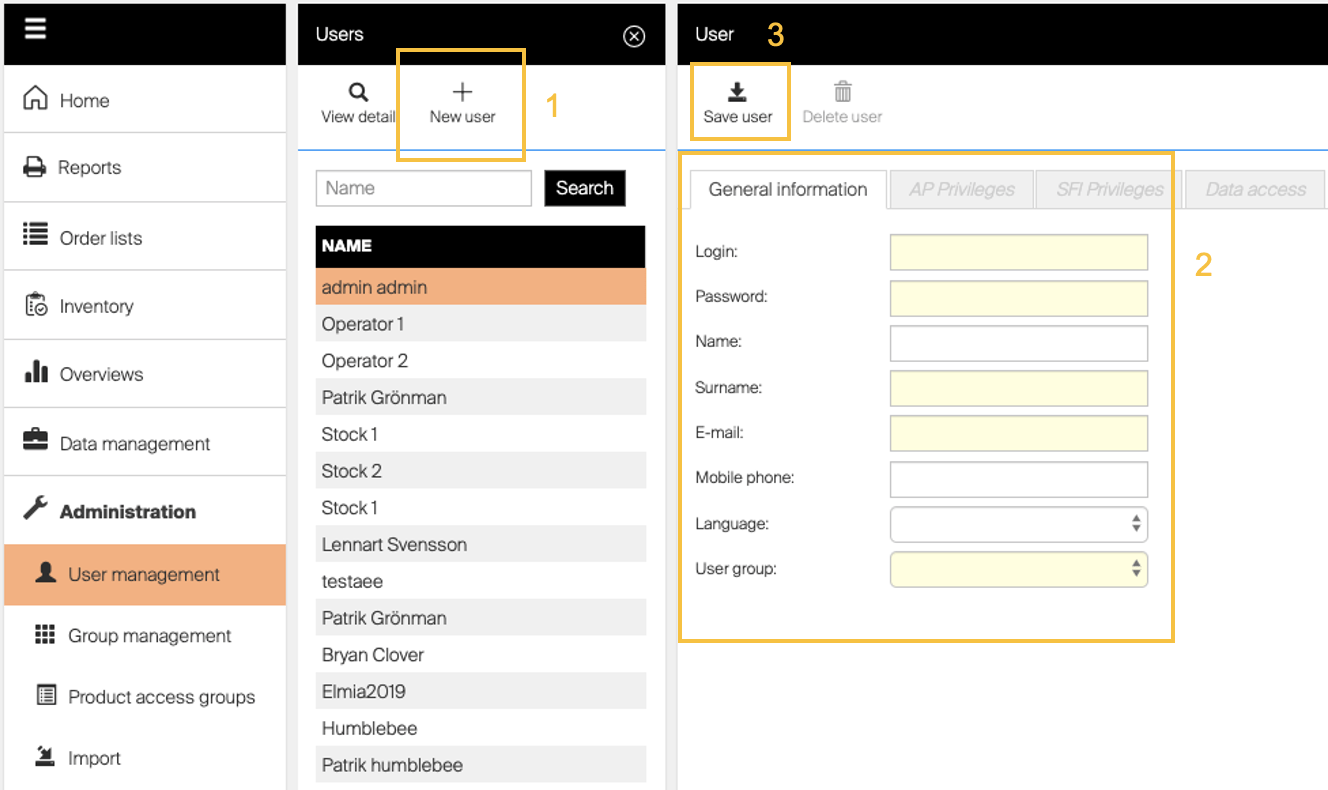Image resolution: width=1328 pixels, height=790 pixels.
Task: Click the Name search field
Action: coord(423,188)
